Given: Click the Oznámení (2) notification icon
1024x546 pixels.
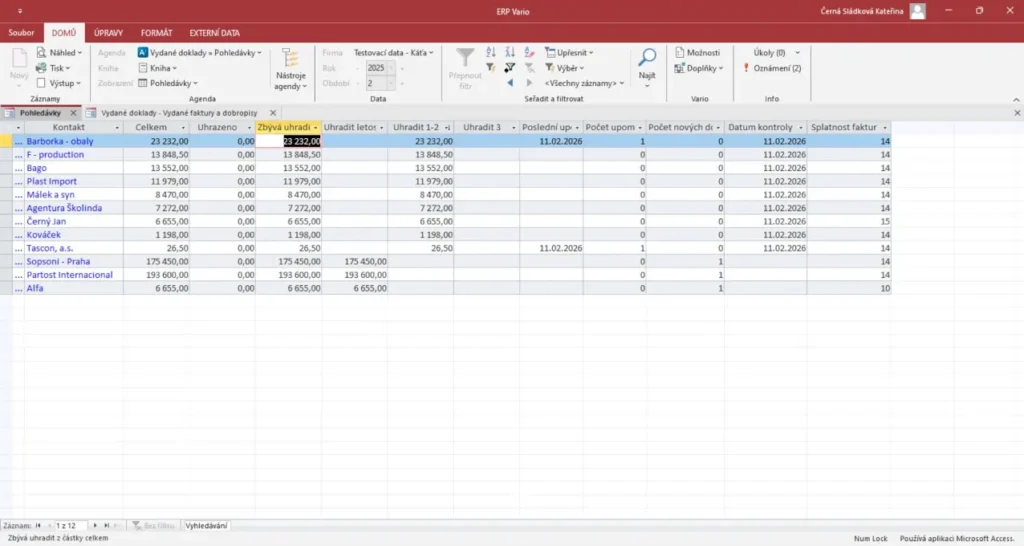Looking at the screenshot, I should click(x=746, y=68).
